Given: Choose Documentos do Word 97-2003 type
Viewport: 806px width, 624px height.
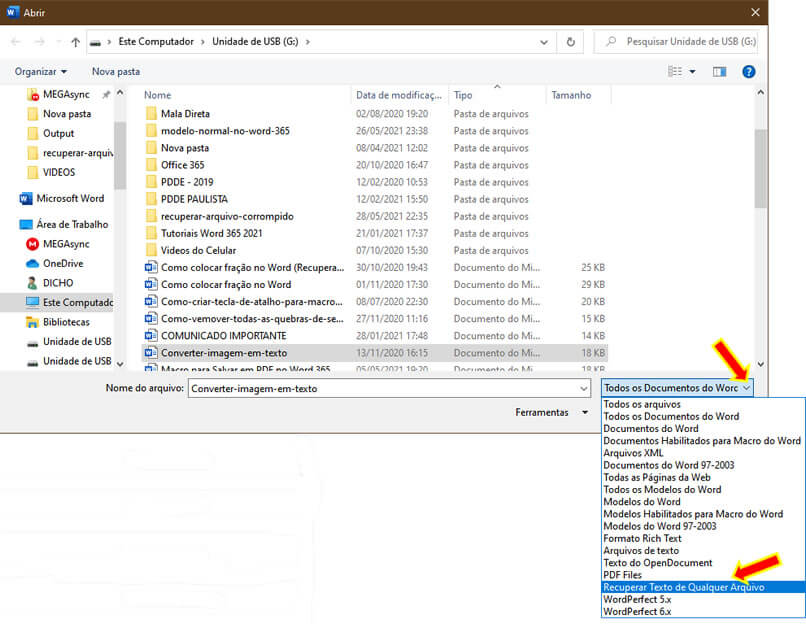Looking at the screenshot, I should coord(668,465).
